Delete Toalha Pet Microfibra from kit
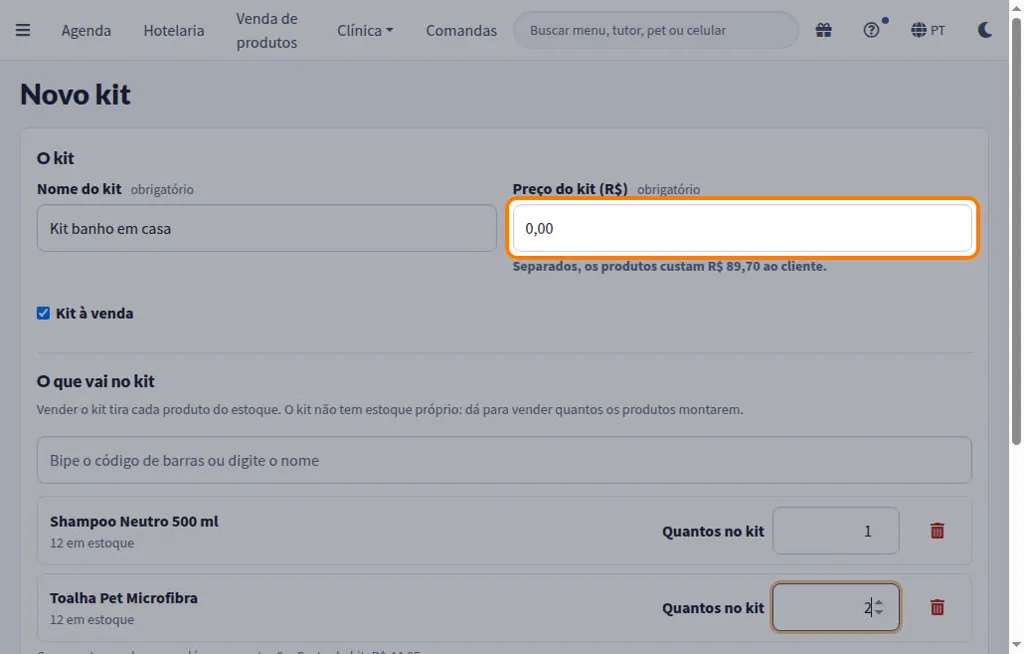The width and height of the screenshot is (1024, 654). [x=937, y=608]
